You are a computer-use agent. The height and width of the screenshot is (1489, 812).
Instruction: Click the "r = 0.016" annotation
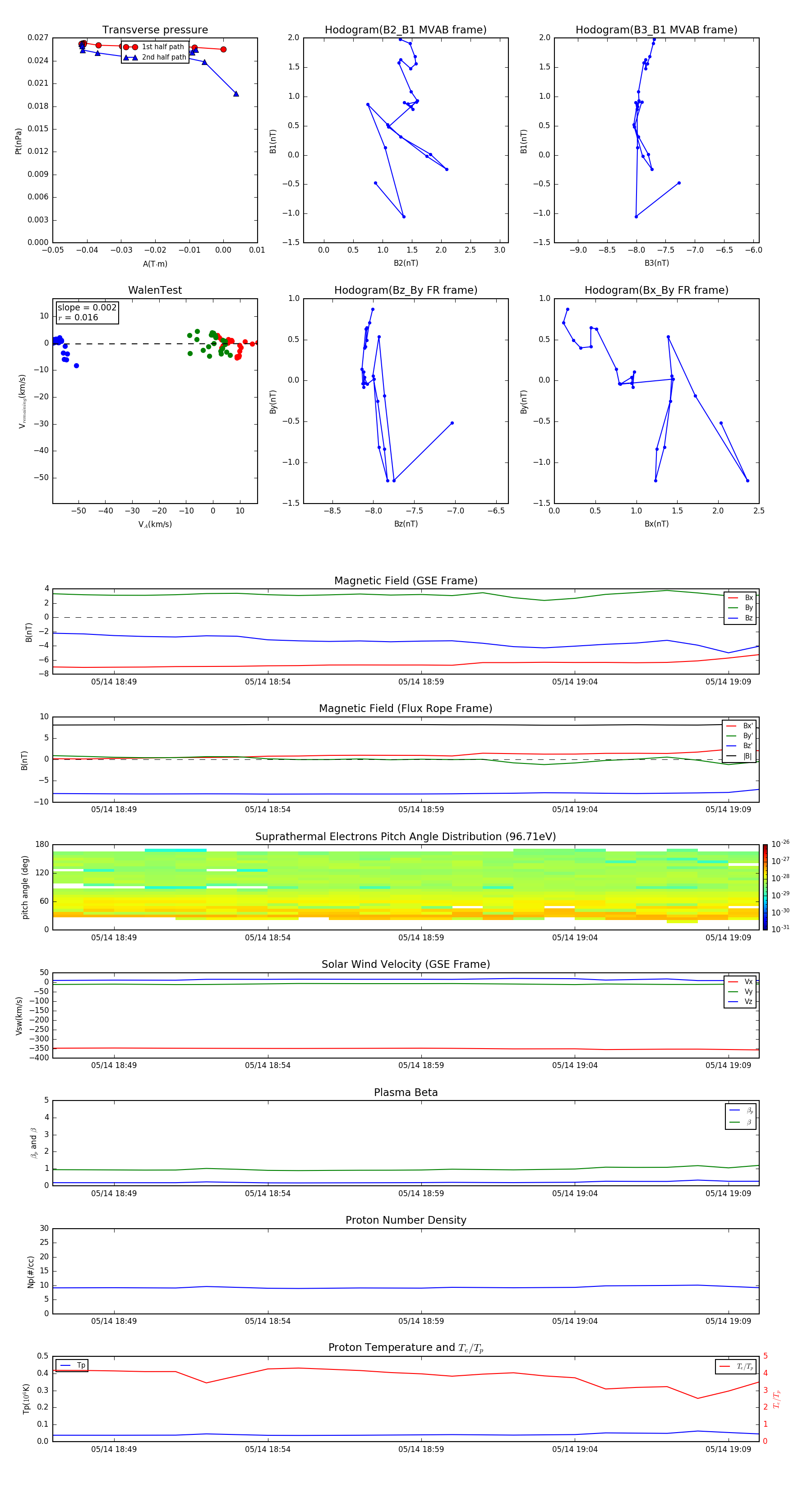(78, 318)
